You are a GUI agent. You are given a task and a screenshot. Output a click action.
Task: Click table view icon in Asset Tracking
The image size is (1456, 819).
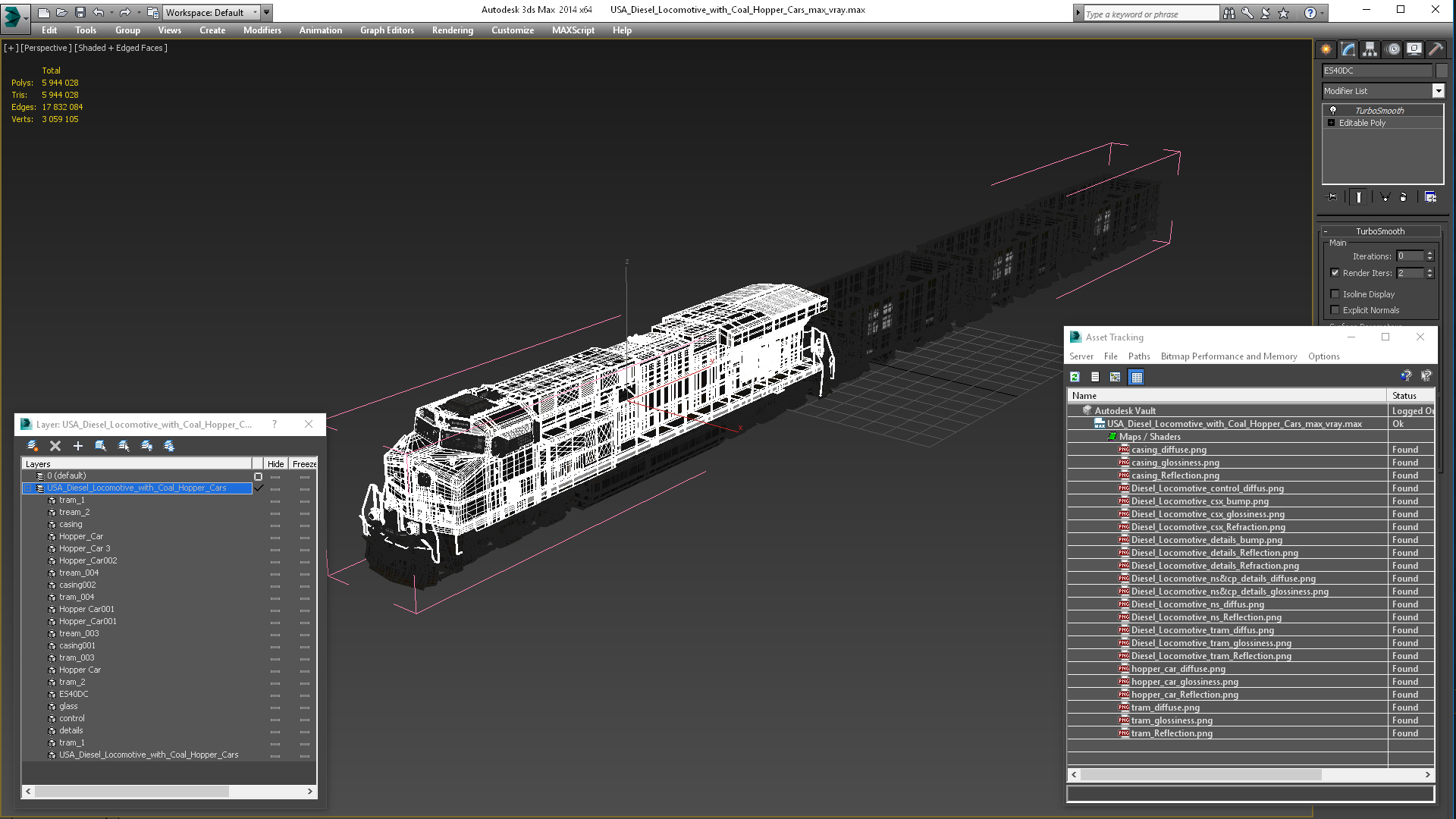point(1136,377)
